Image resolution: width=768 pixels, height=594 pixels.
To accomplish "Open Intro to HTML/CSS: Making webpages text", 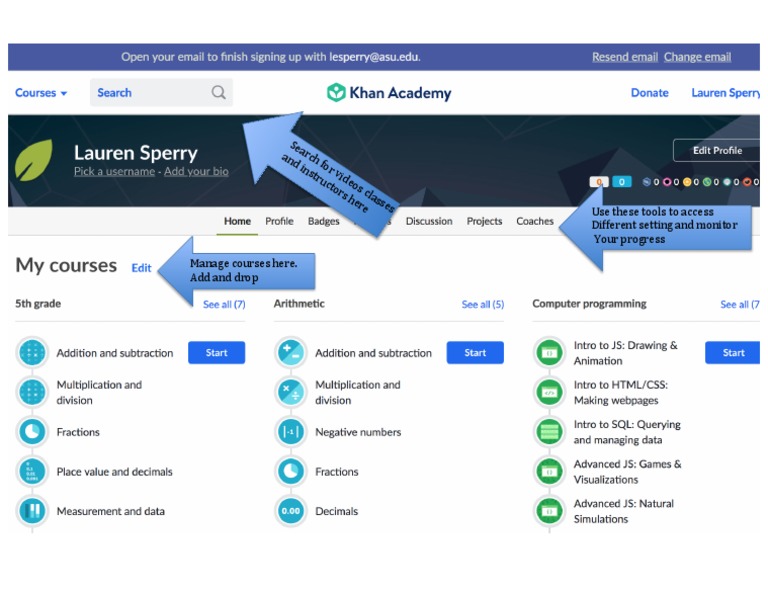I will (621, 392).
